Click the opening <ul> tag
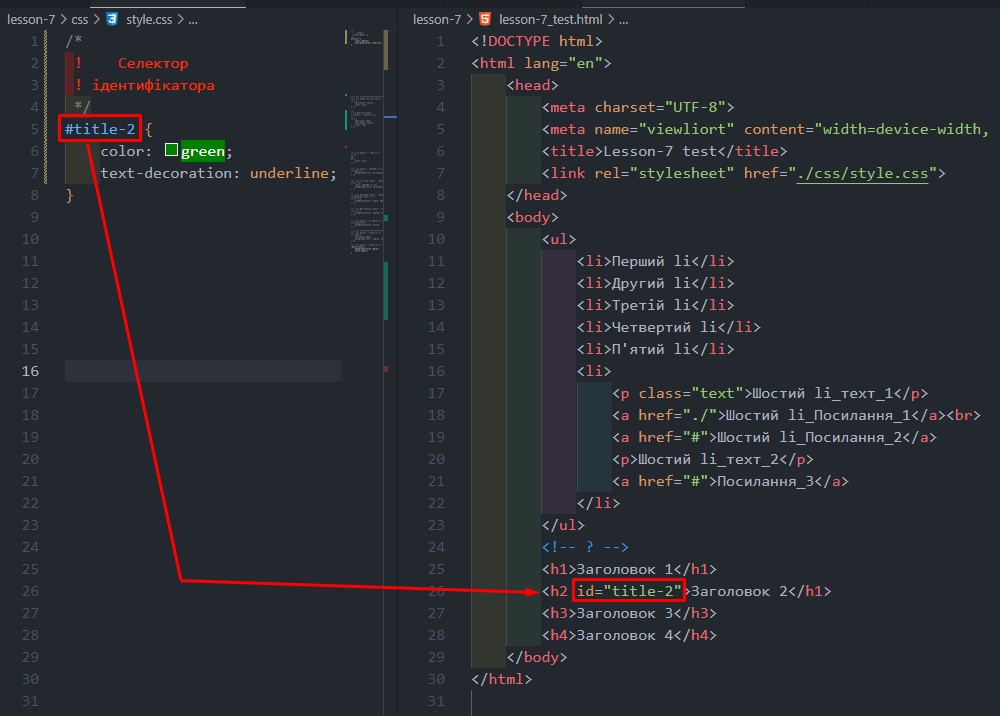This screenshot has width=1000, height=716. coord(559,239)
